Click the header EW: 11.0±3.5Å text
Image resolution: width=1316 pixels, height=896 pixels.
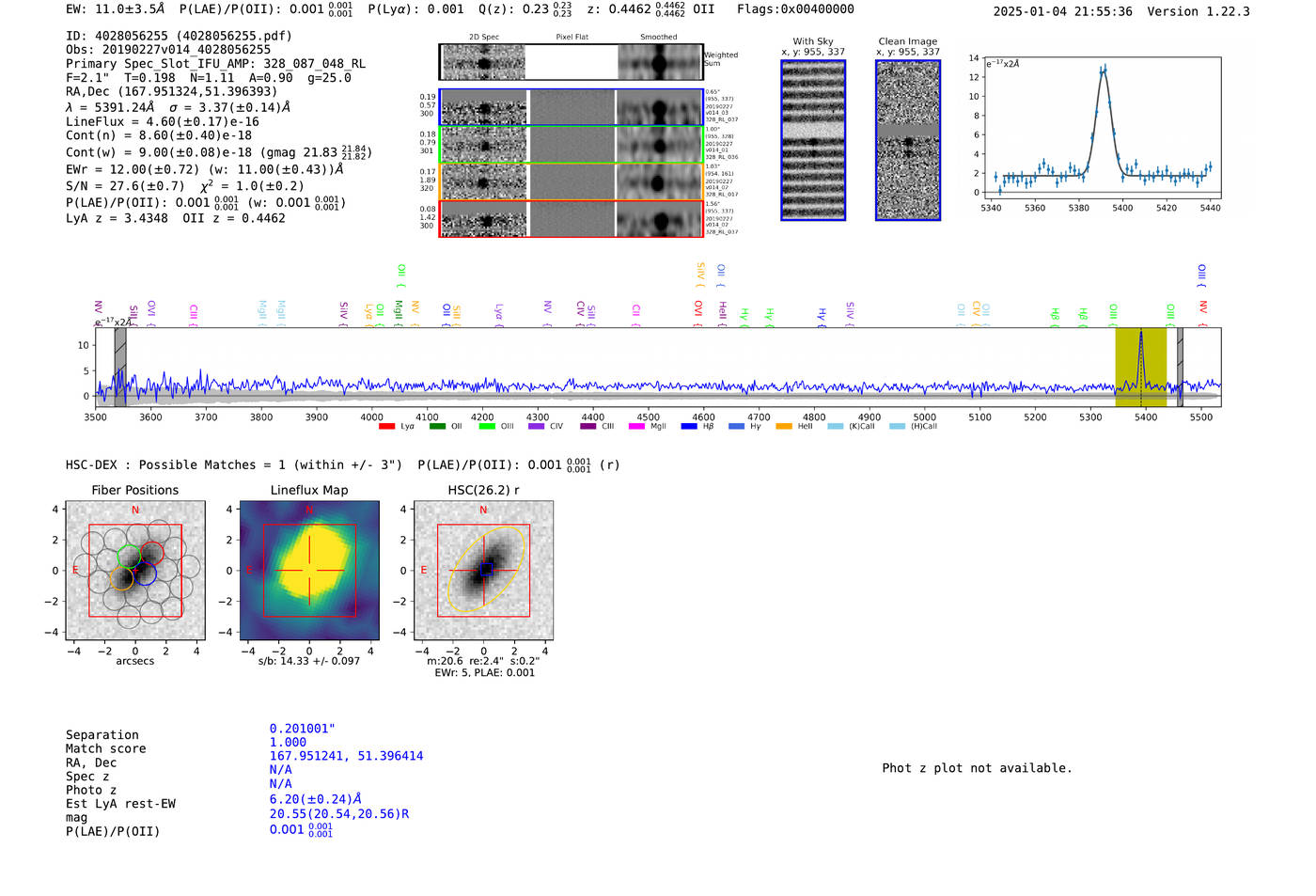tap(116, 9)
